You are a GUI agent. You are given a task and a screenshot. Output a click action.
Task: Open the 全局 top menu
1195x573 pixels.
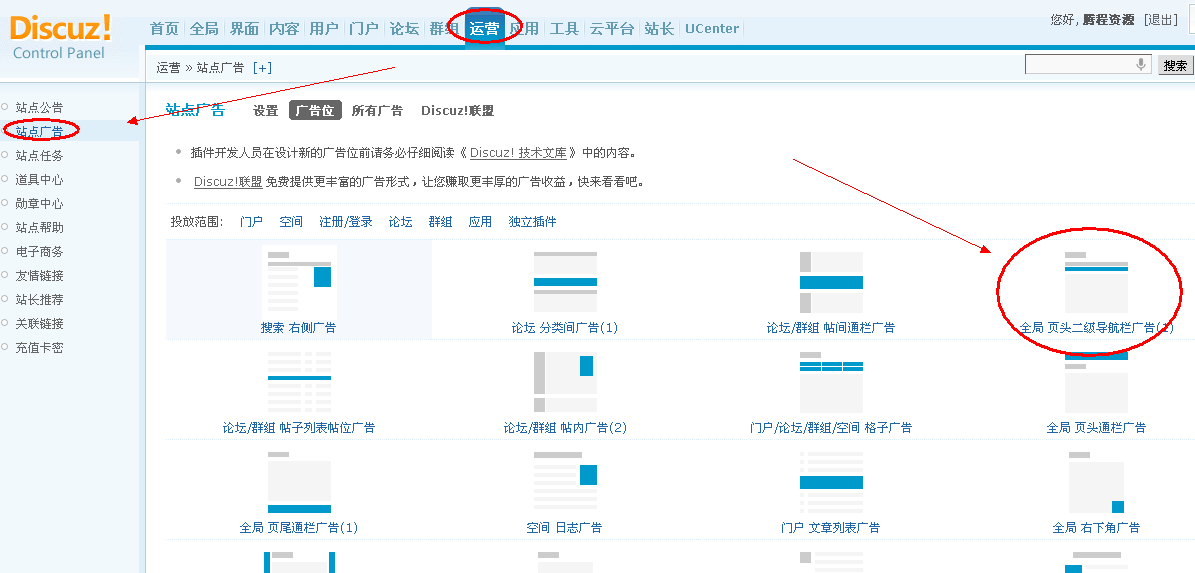click(x=203, y=29)
